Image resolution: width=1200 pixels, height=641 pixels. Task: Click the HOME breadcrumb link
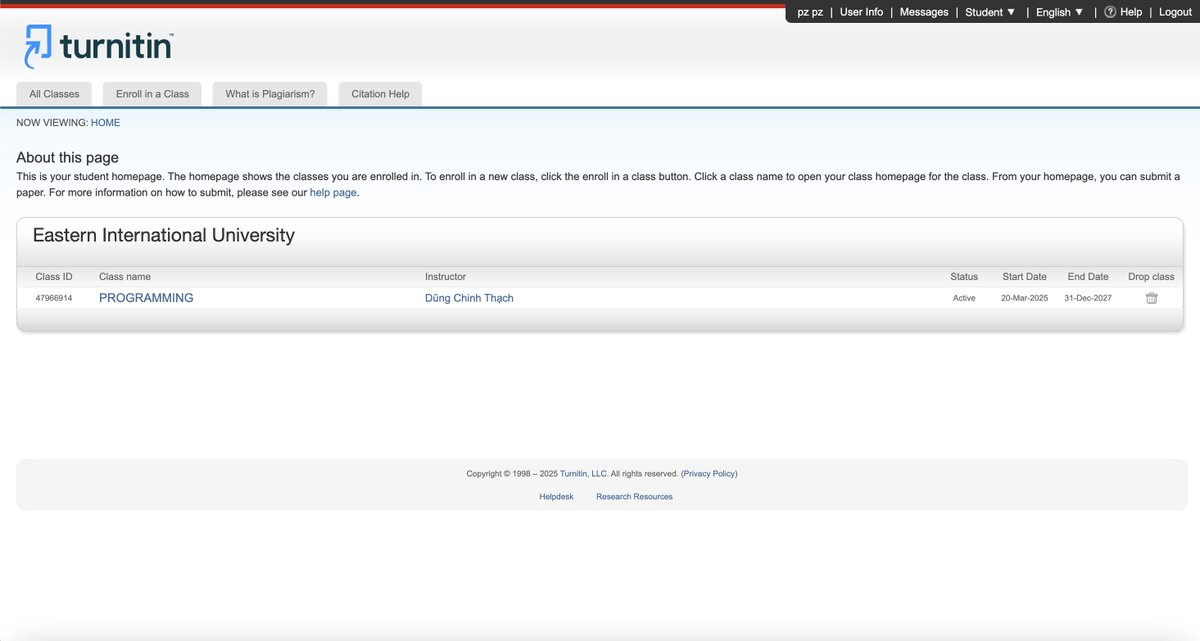(105, 122)
